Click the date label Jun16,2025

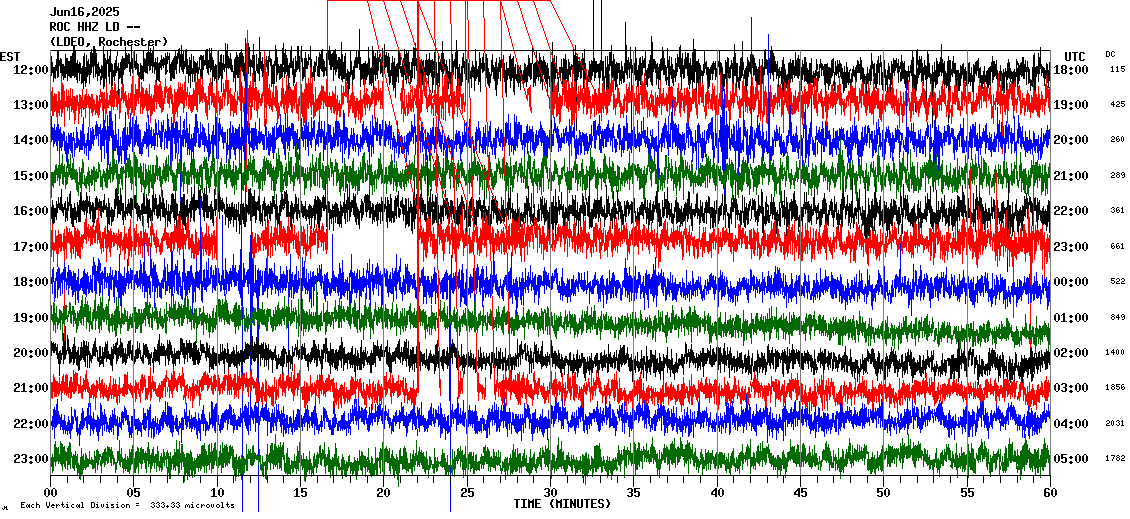[x=85, y=12]
